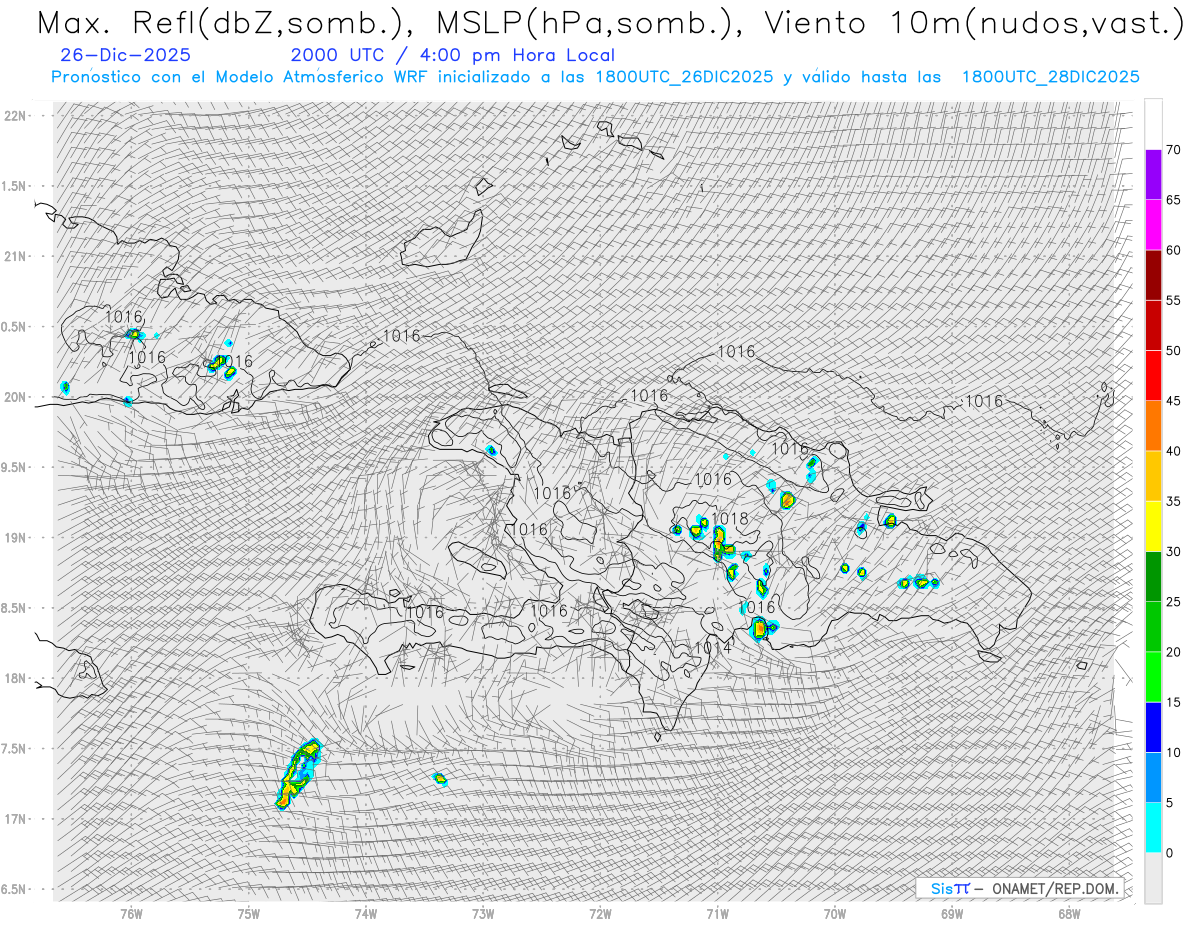1200x927 pixels.
Task: Click the '69W' longitude axis label
Action: coord(952,913)
